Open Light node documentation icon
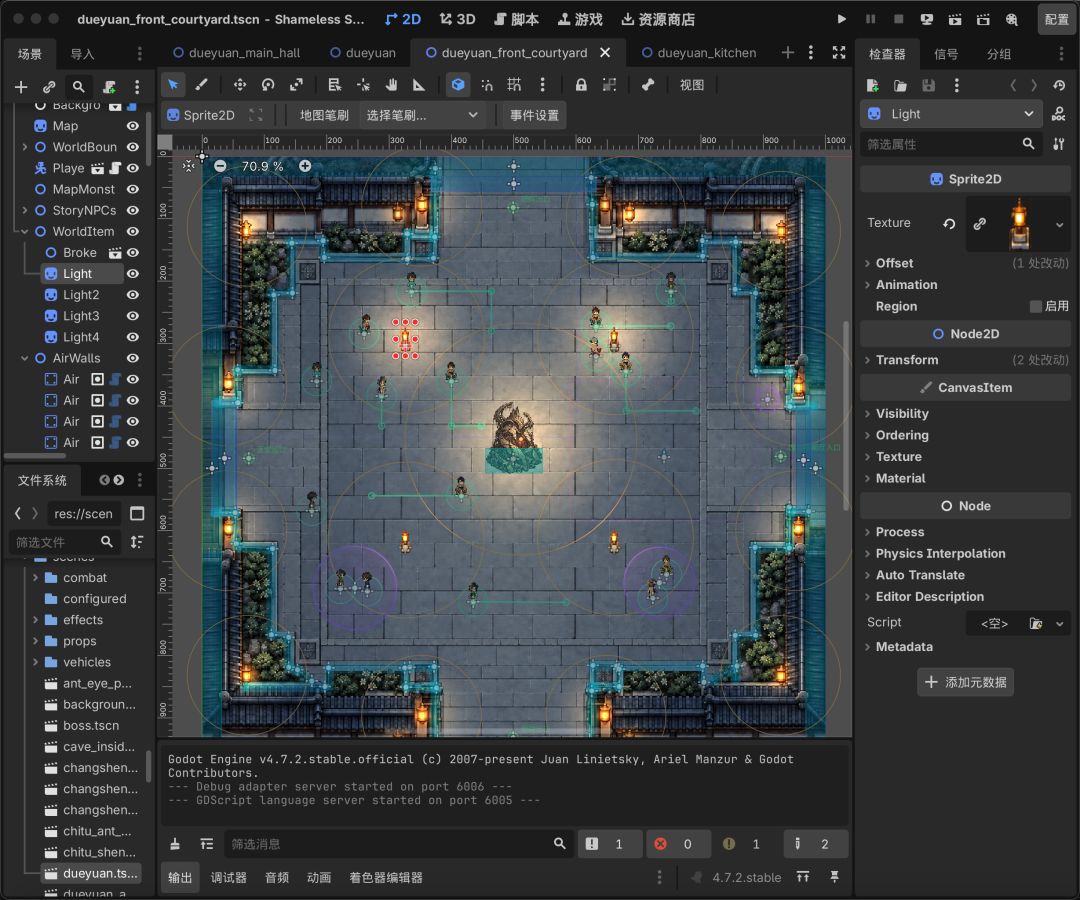Image resolution: width=1080 pixels, height=900 pixels. click(x=1059, y=114)
